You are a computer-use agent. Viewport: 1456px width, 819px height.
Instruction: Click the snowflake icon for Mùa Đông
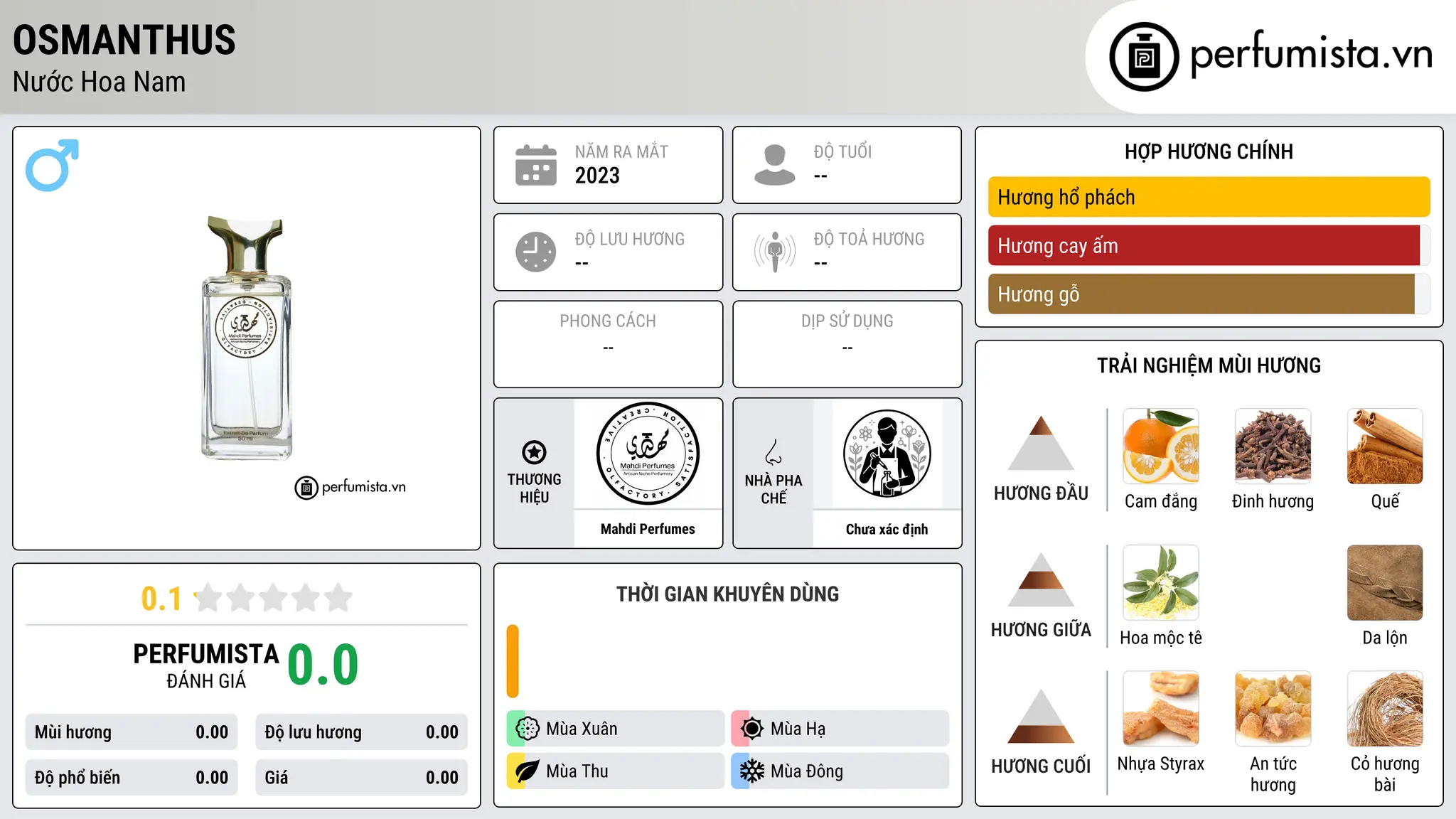[x=752, y=771]
